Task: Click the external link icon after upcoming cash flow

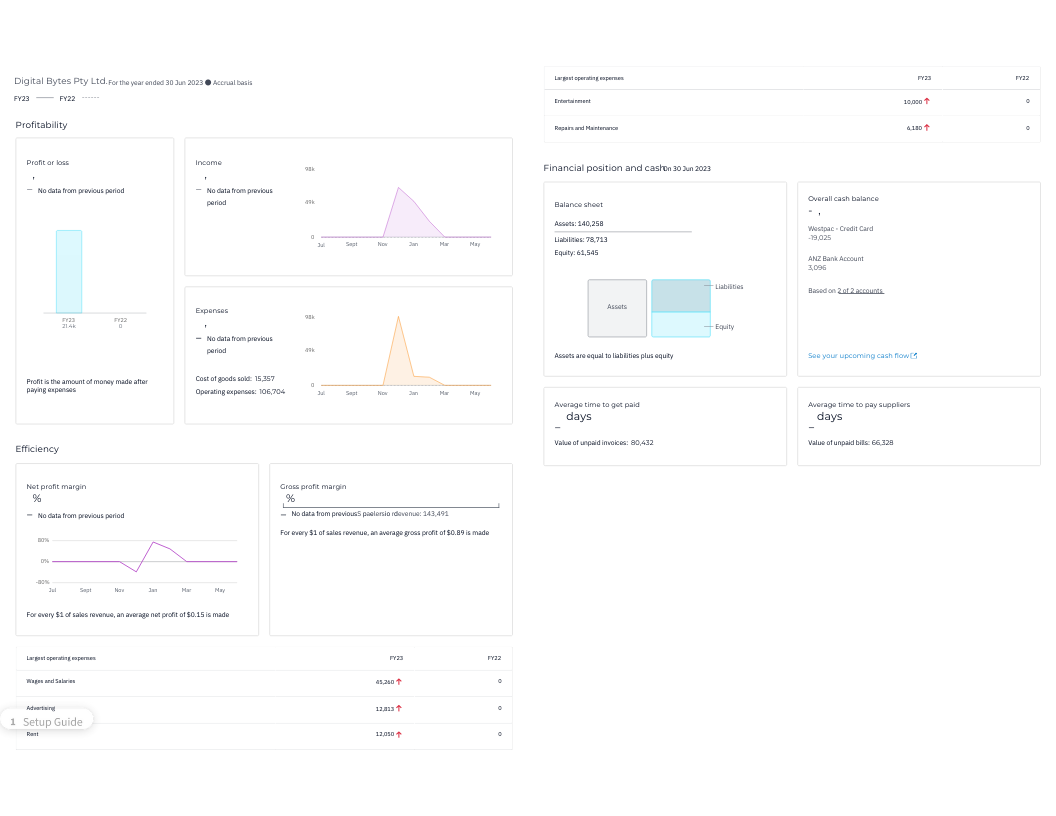Action: tap(914, 355)
